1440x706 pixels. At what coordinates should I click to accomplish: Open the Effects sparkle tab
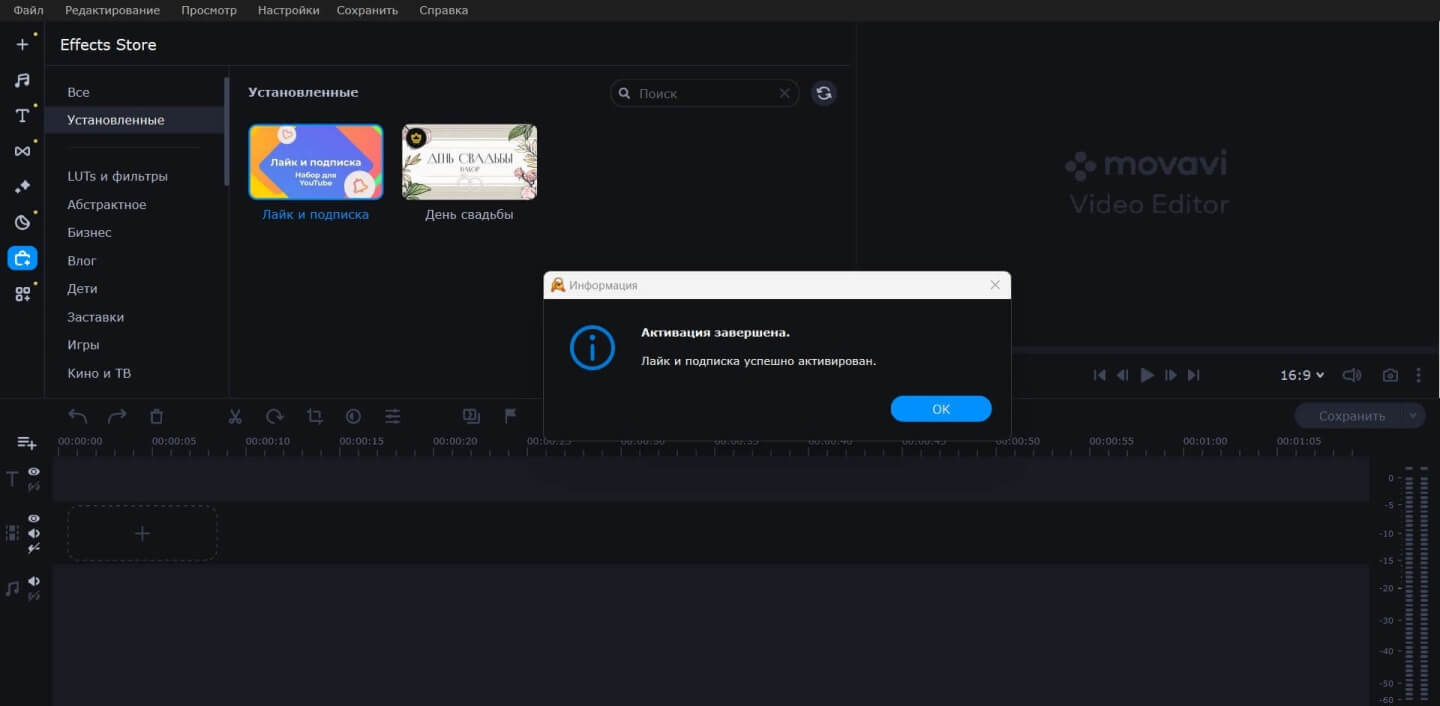[x=22, y=187]
